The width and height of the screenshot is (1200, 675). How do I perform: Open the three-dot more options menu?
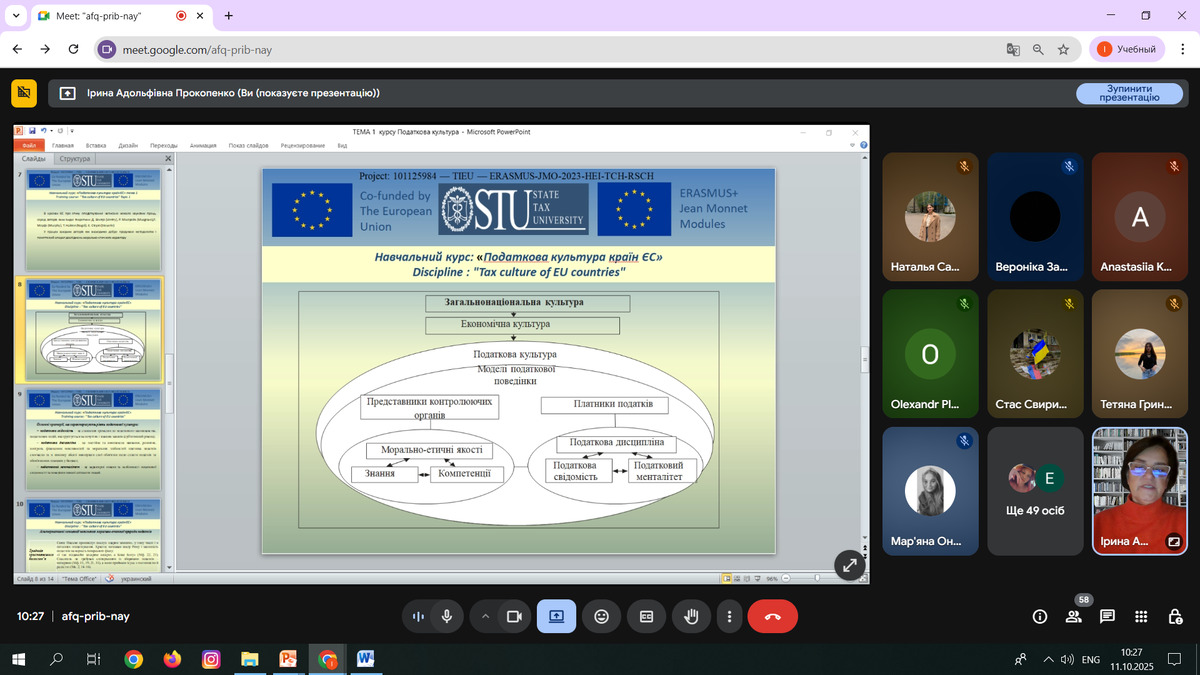pyautogui.click(x=730, y=617)
